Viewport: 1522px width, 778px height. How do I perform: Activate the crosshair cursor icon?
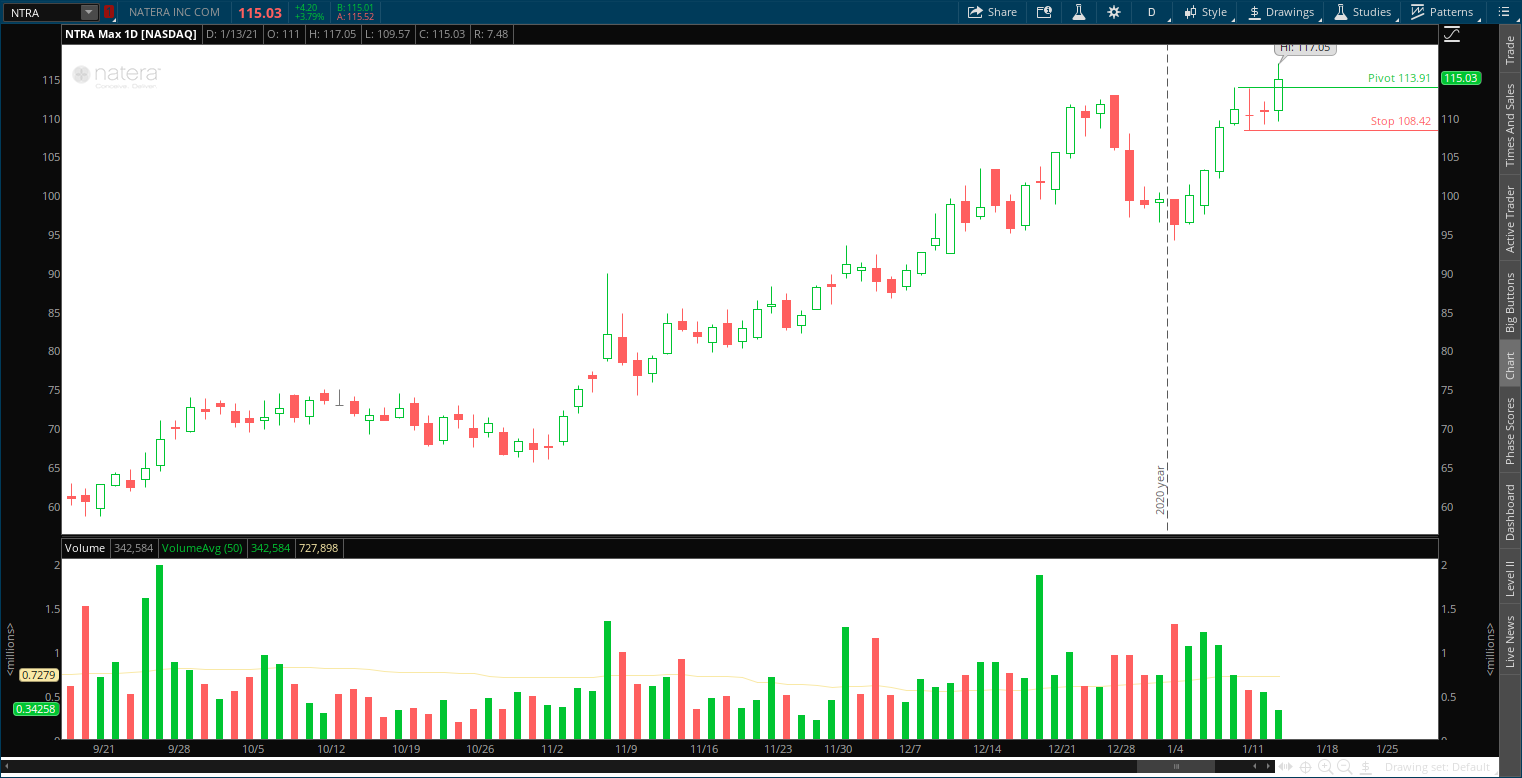pos(1306,767)
